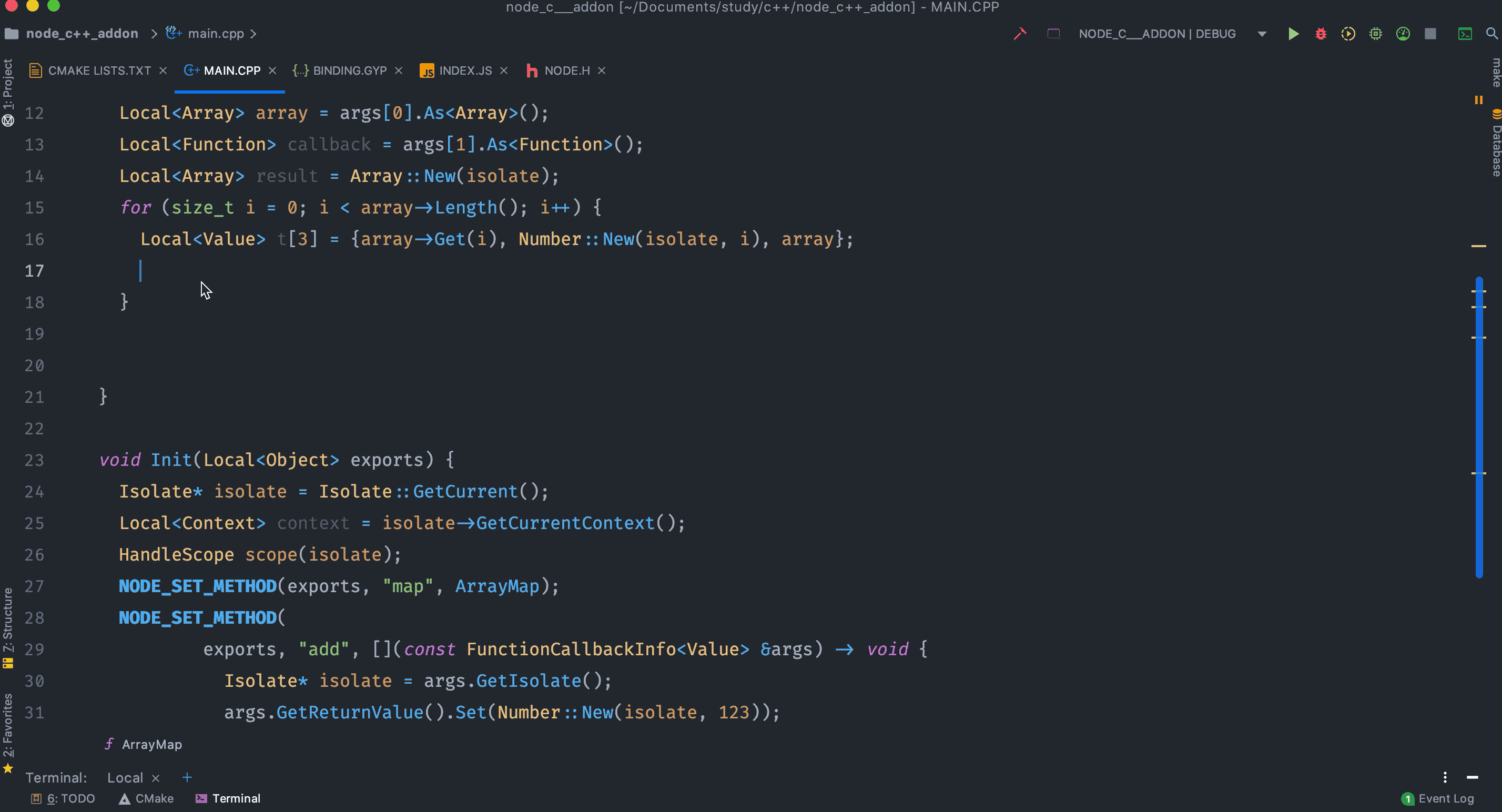Expand the chevron after main.cpp breadcrumb
The height and width of the screenshot is (812, 1502).
(253, 34)
